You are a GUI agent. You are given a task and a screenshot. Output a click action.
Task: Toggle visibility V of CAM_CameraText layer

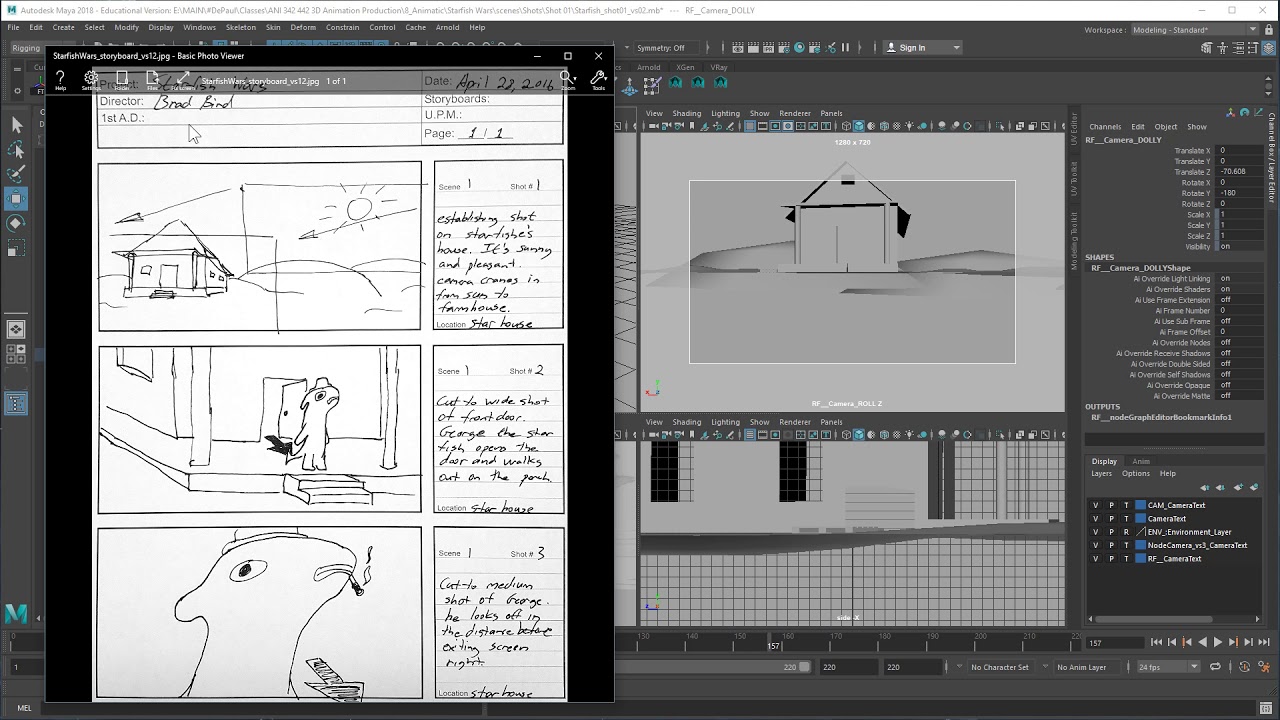[1096, 505]
